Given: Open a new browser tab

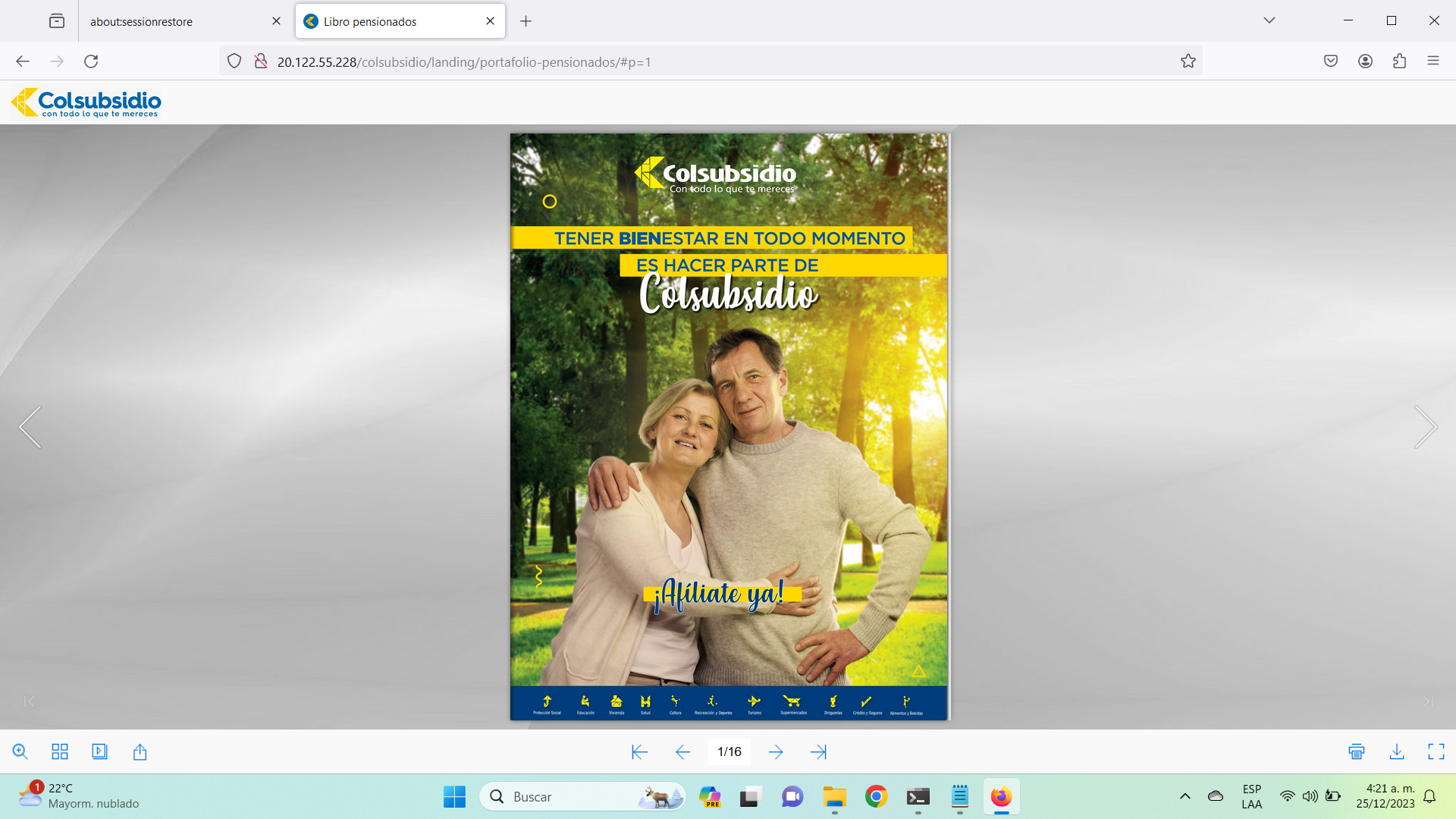Looking at the screenshot, I should click(x=526, y=21).
